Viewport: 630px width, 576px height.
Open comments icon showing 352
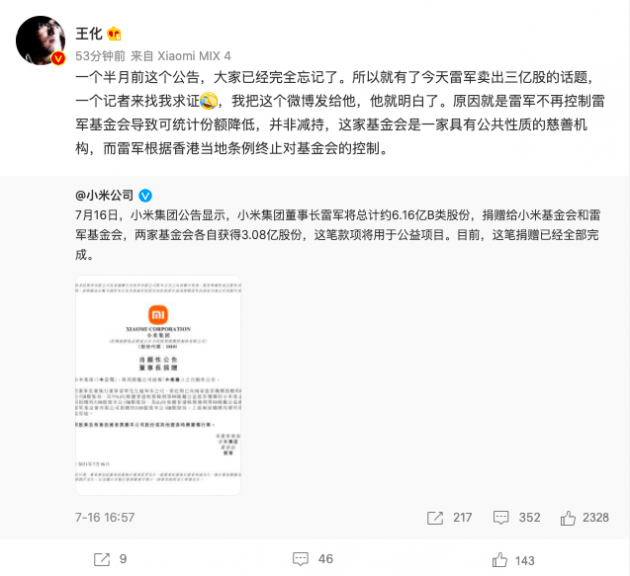point(501,518)
